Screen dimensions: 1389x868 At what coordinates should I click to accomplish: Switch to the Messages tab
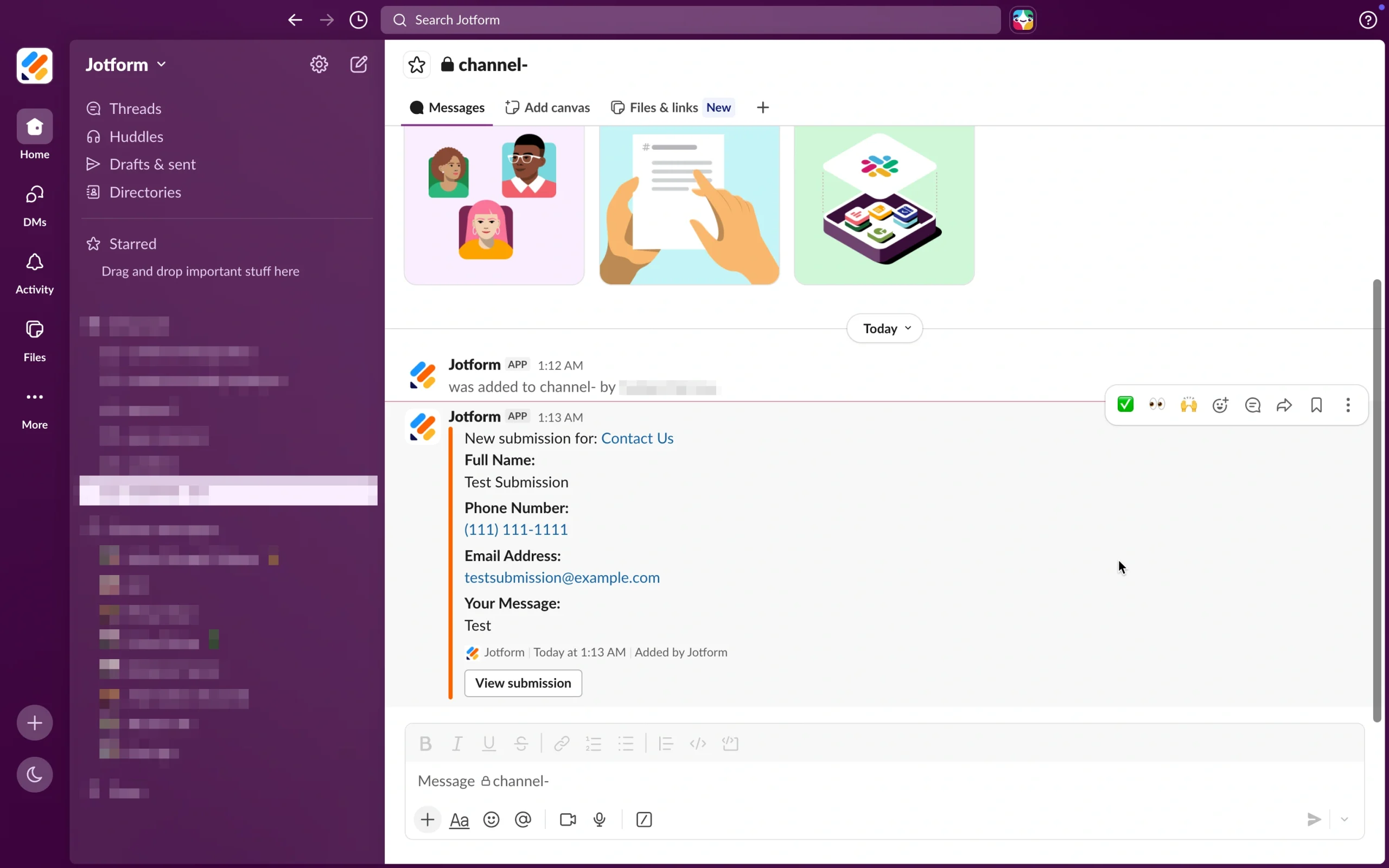pyautogui.click(x=447, y=107)
